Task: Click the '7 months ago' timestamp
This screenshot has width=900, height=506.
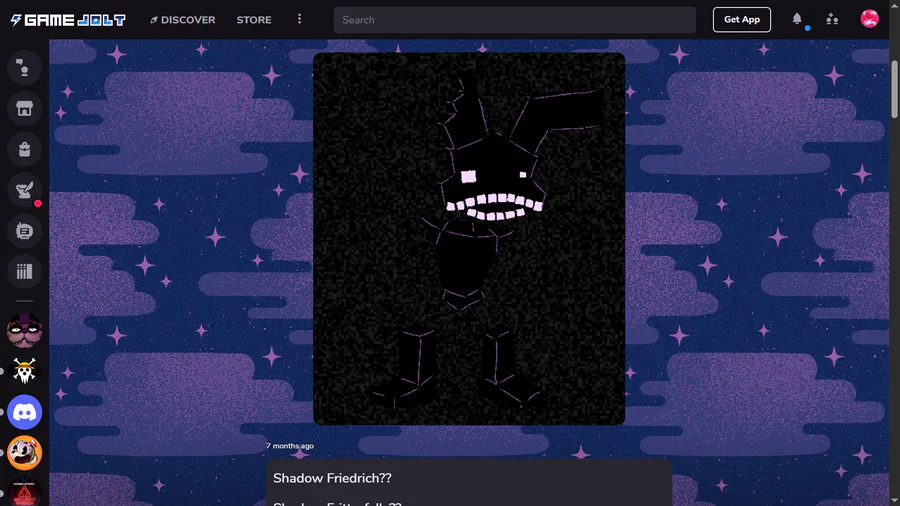Action: coord(290,446)
